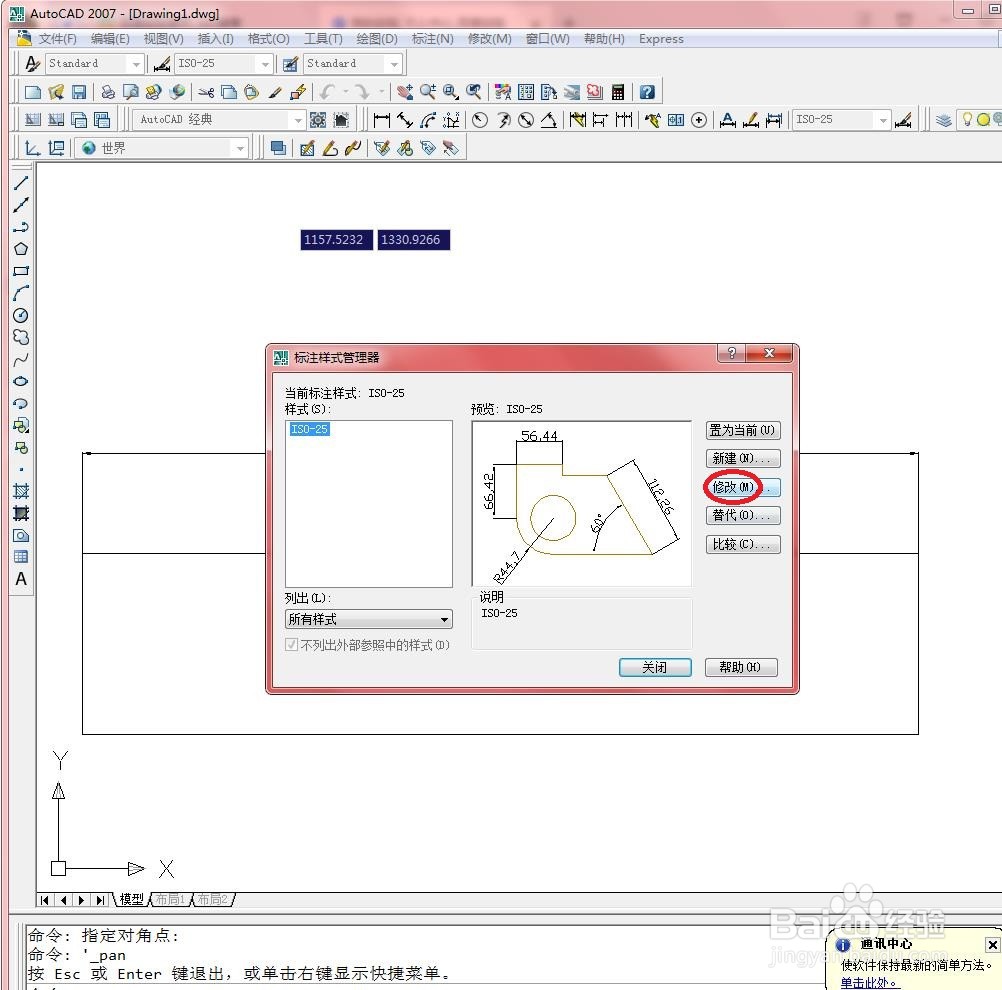Close the 通讯中心 notification balloon

tap(992, 945)
